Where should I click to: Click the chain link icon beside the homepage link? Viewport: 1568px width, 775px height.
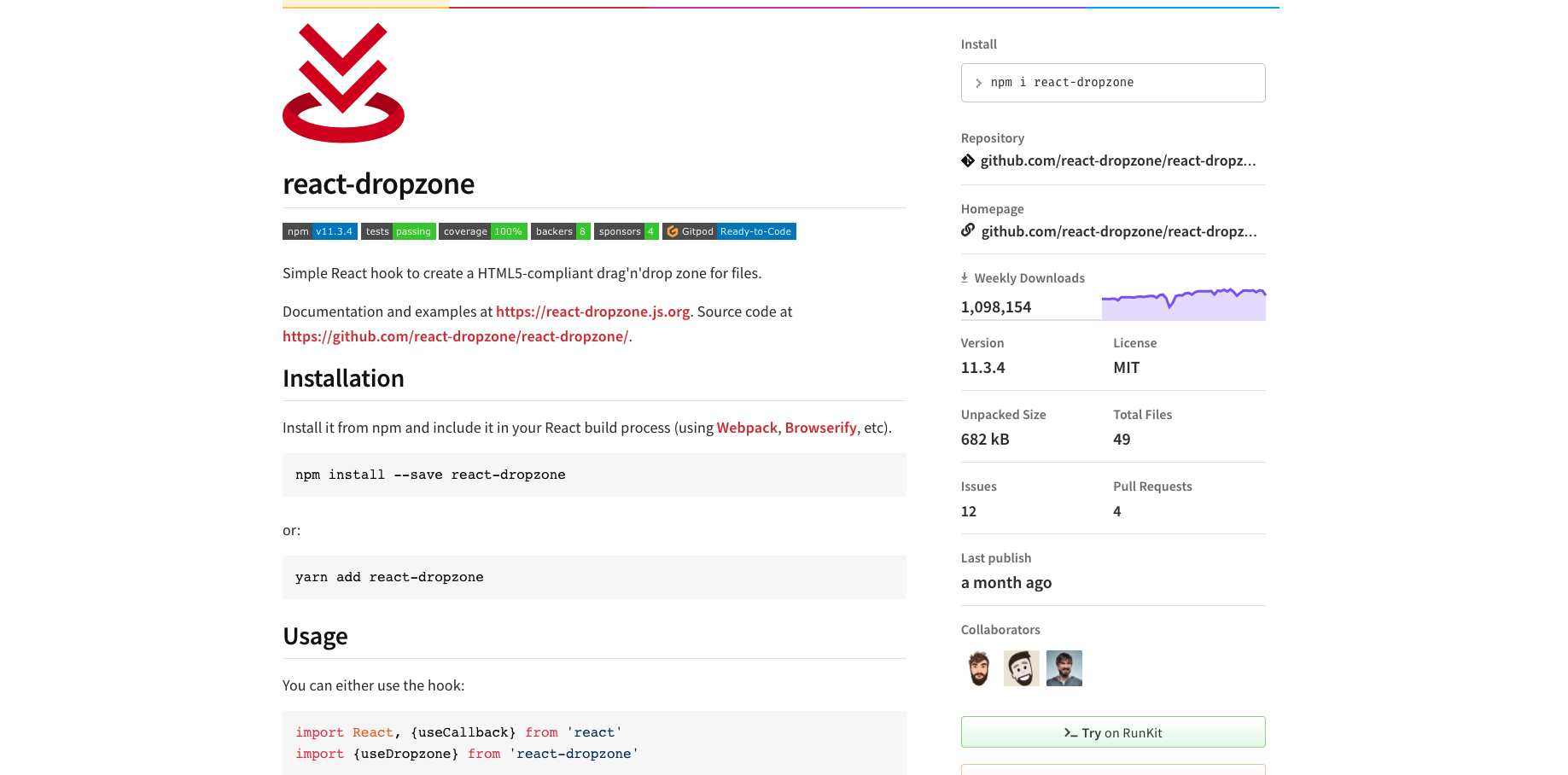pyautogui.click(x=968, y=230)
